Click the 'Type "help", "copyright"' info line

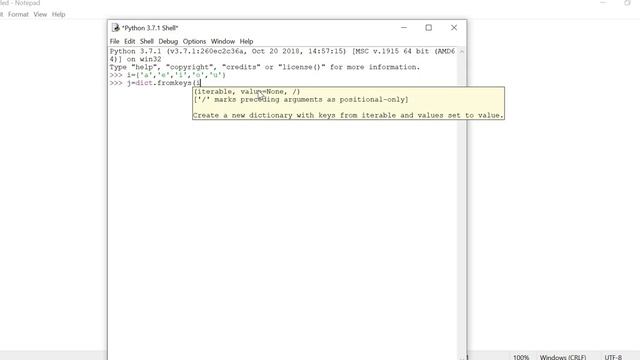[x=264, y=67]
